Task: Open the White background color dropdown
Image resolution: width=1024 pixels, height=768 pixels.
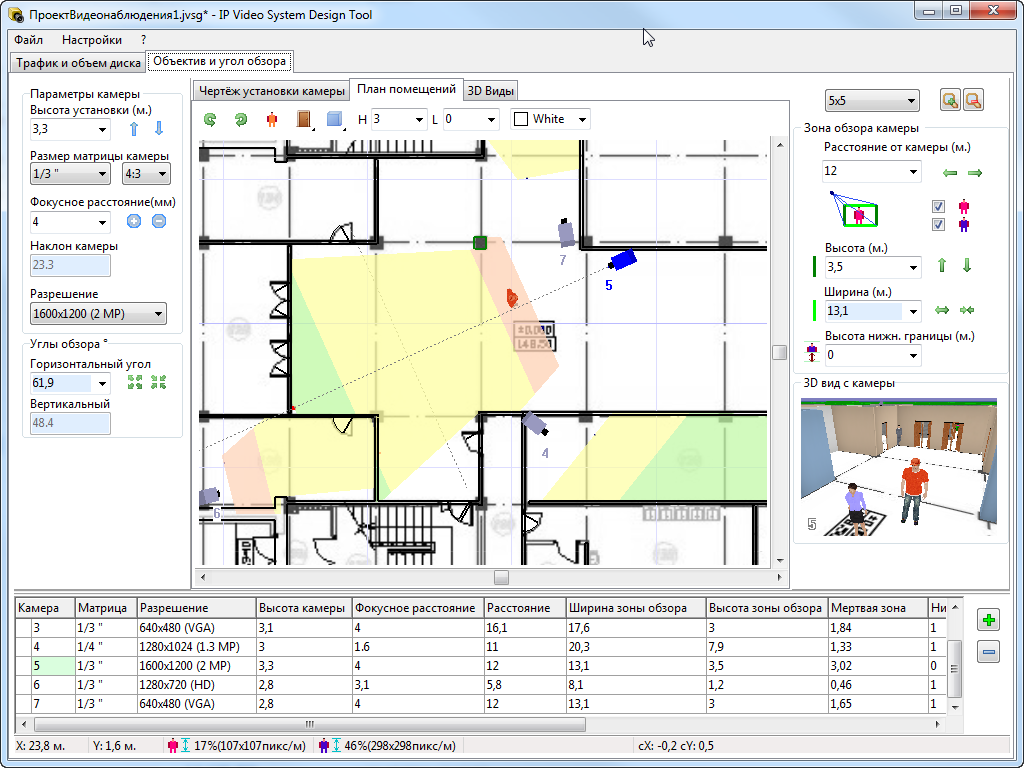Action: [550, 119]
